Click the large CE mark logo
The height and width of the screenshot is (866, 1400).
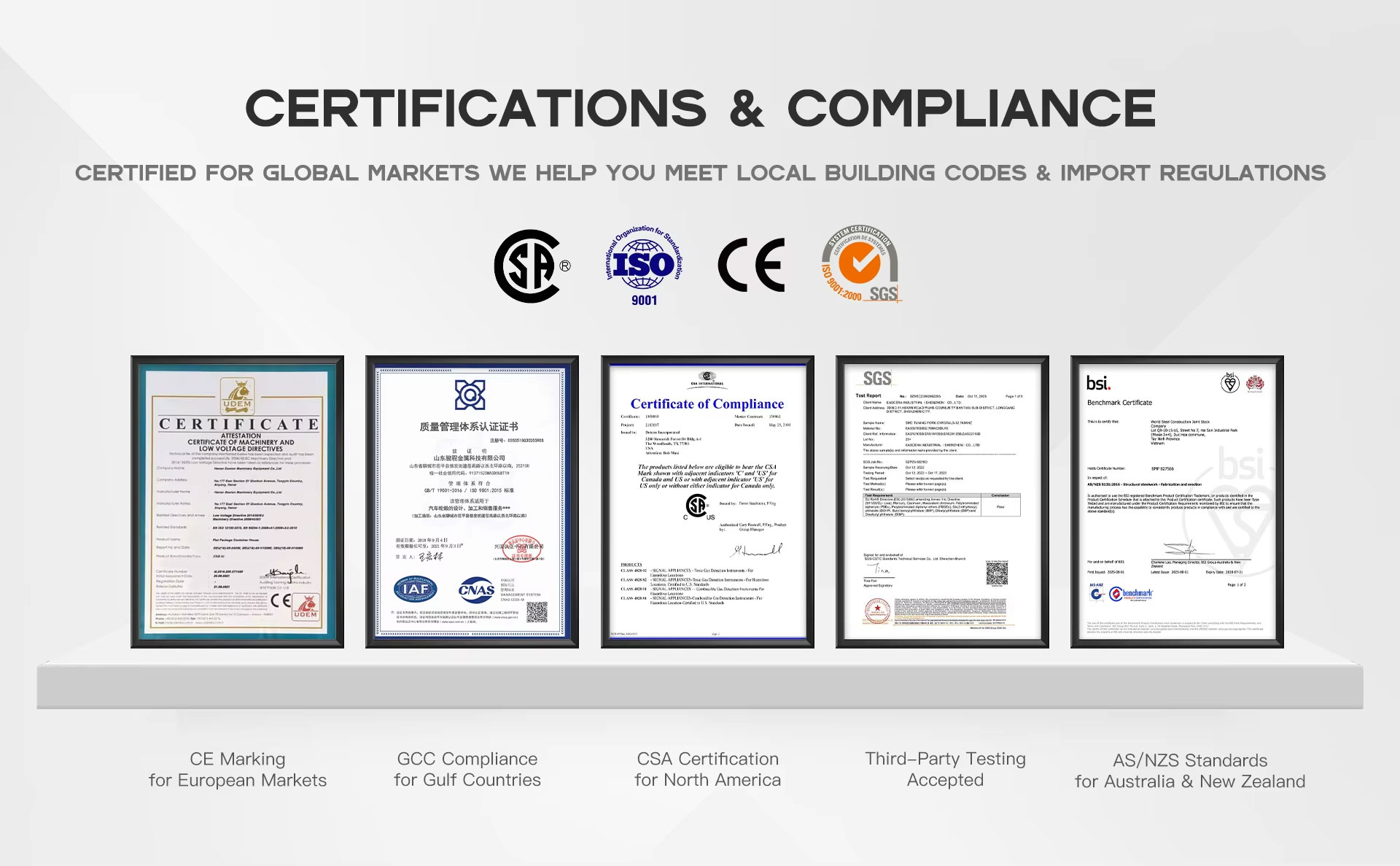click(x=751, y=265)
